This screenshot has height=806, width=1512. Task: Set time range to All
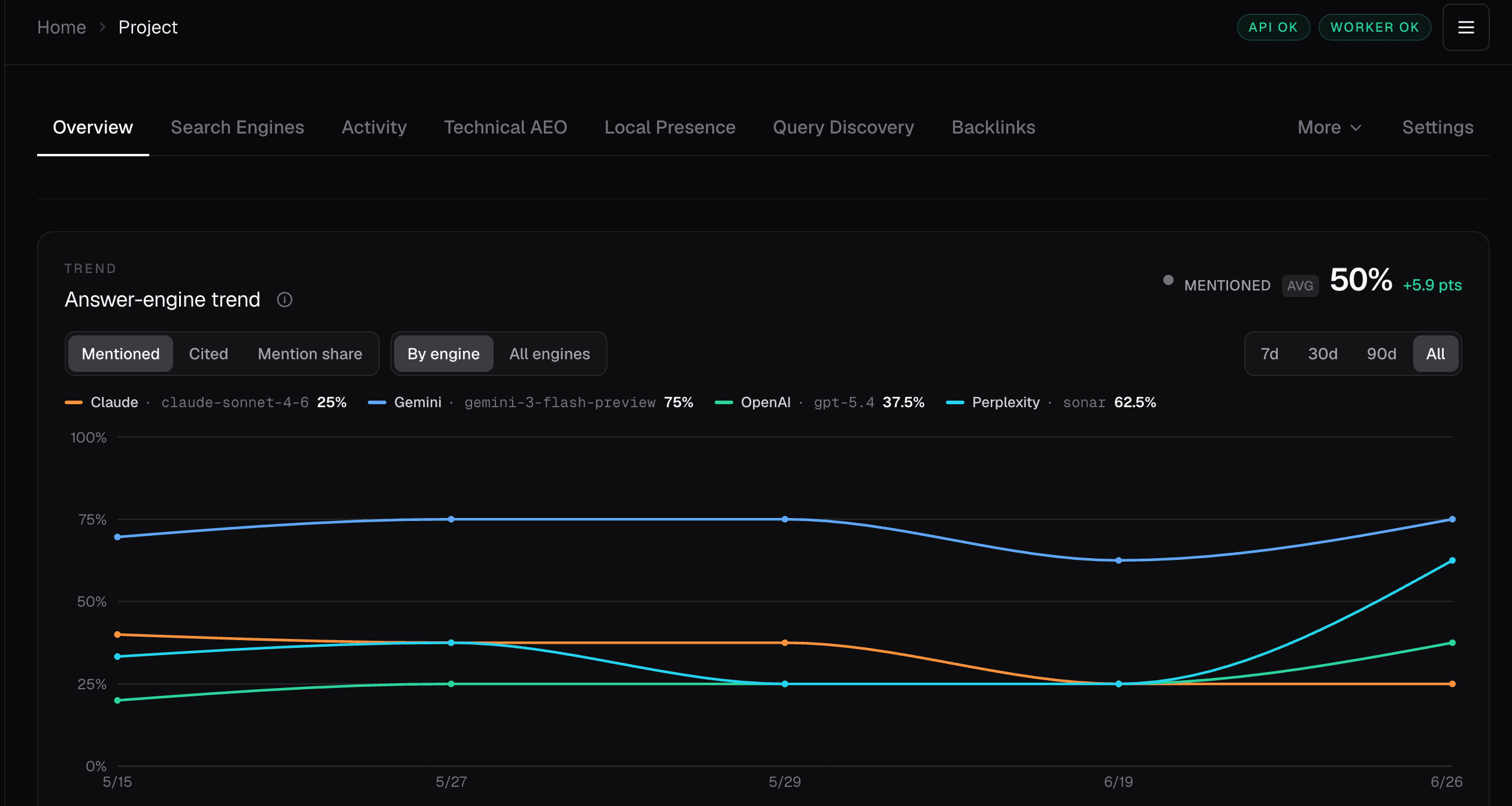1435,354
